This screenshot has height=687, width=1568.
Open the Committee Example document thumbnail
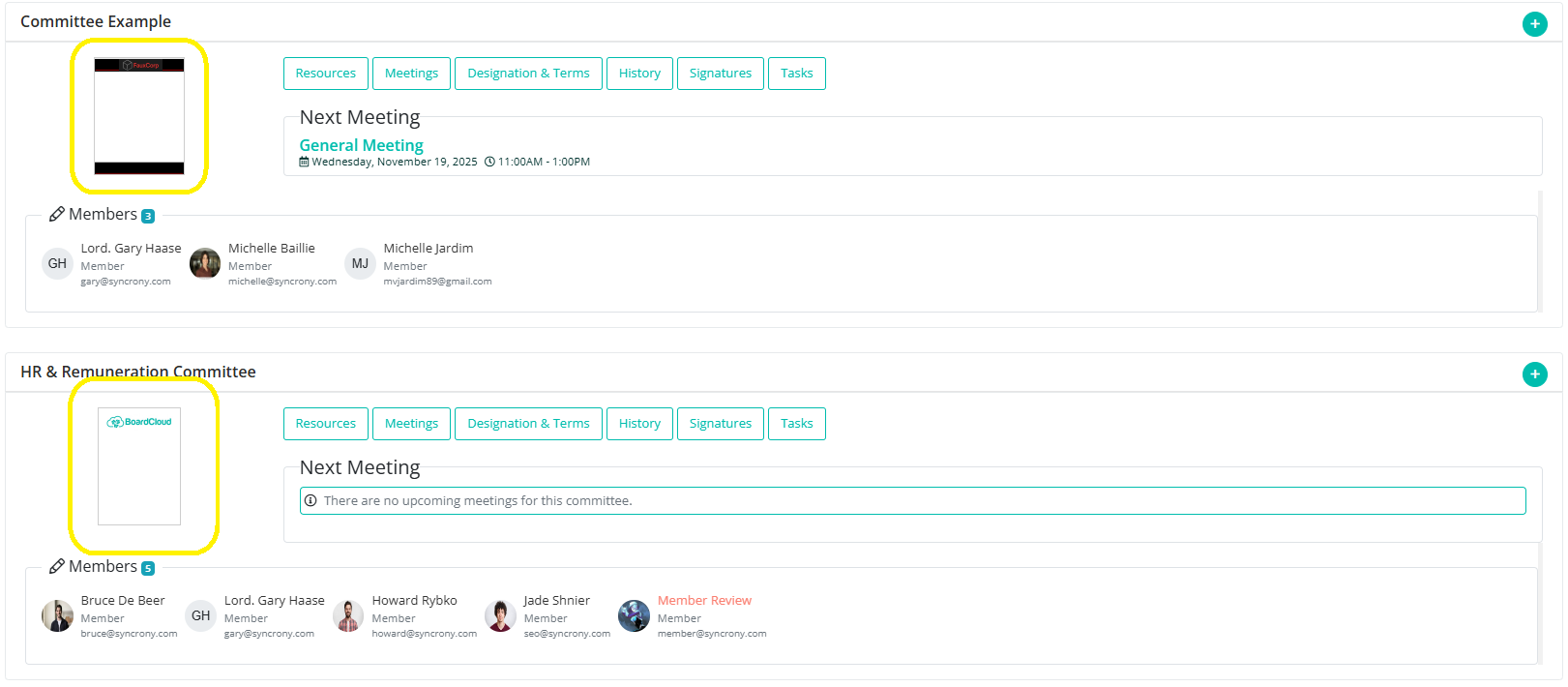139,116
